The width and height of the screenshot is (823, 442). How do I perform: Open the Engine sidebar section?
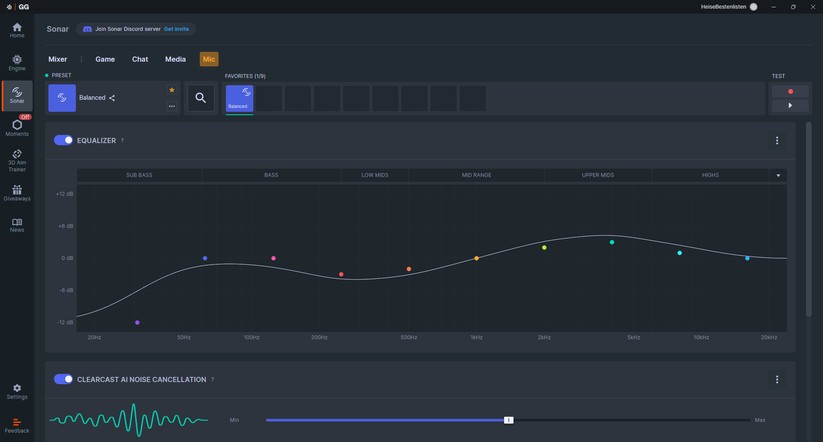pyautogui.click(x=17, y=62)
